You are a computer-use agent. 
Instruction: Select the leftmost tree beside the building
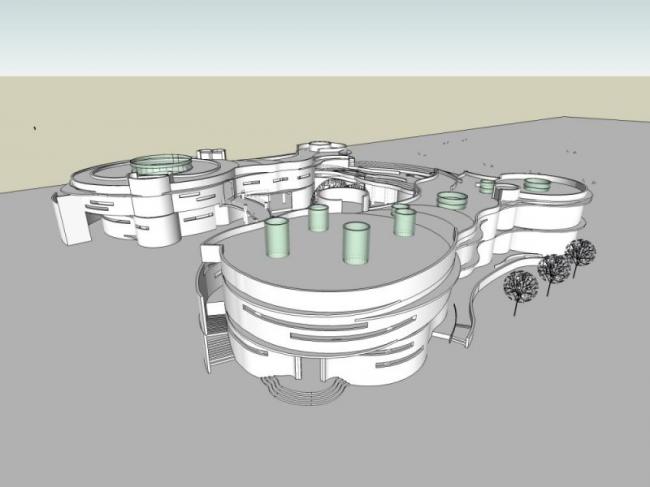[519, 288]
